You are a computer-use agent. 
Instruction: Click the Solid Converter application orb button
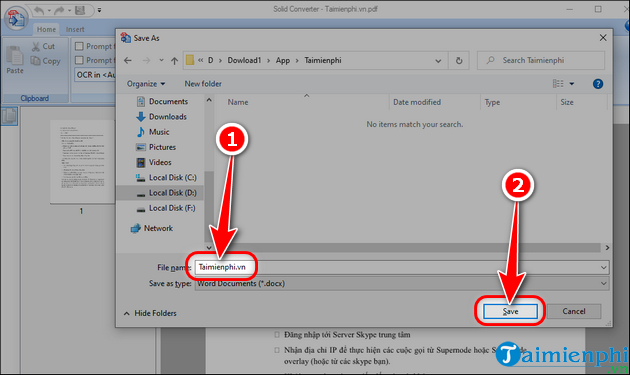tap(16, 18)
